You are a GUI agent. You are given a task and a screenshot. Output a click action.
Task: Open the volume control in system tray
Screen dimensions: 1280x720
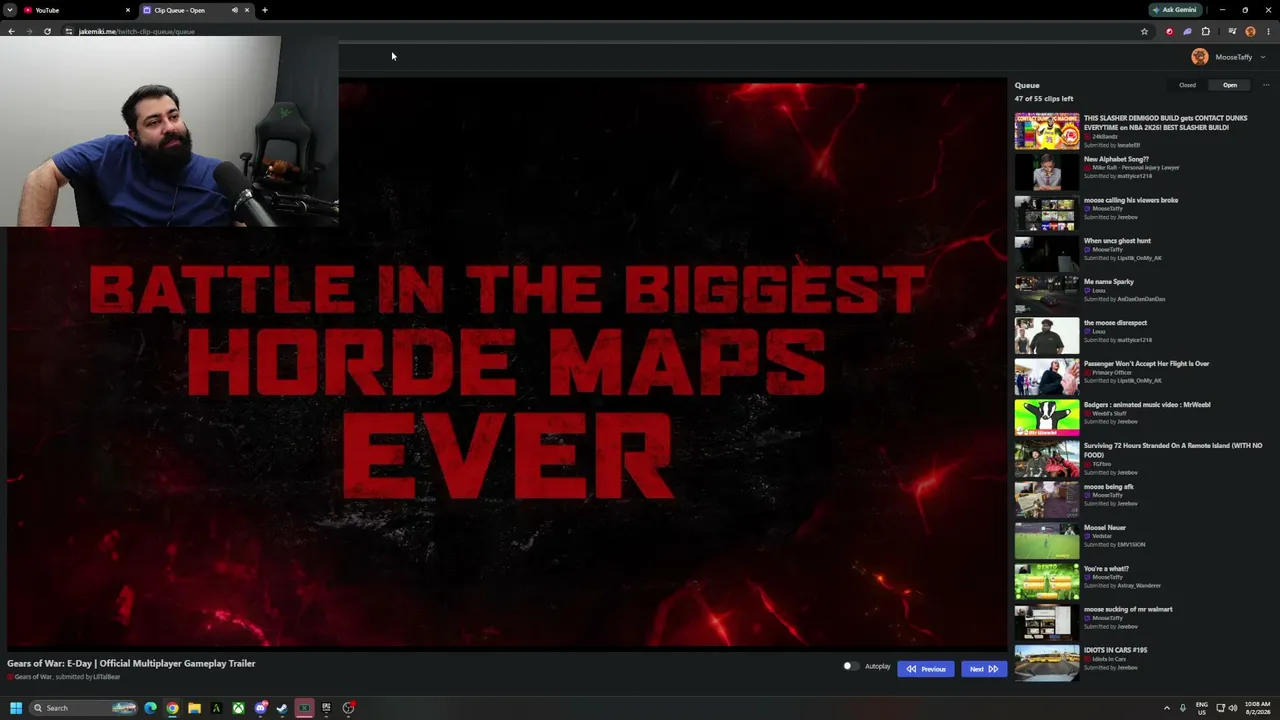point(1233,708)
